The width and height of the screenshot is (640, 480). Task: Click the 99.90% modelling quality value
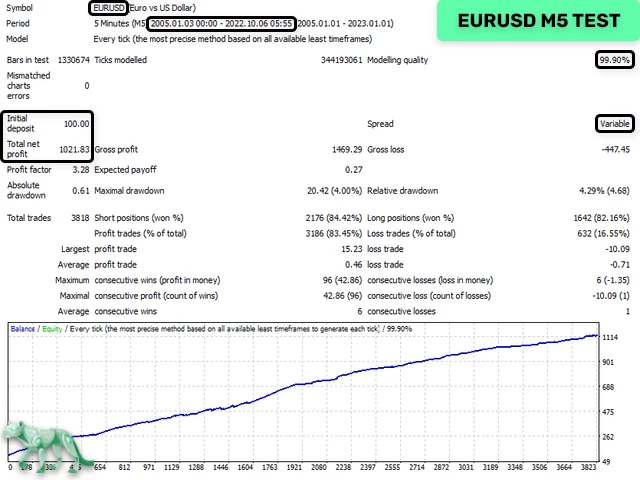[x=612, y=60]
